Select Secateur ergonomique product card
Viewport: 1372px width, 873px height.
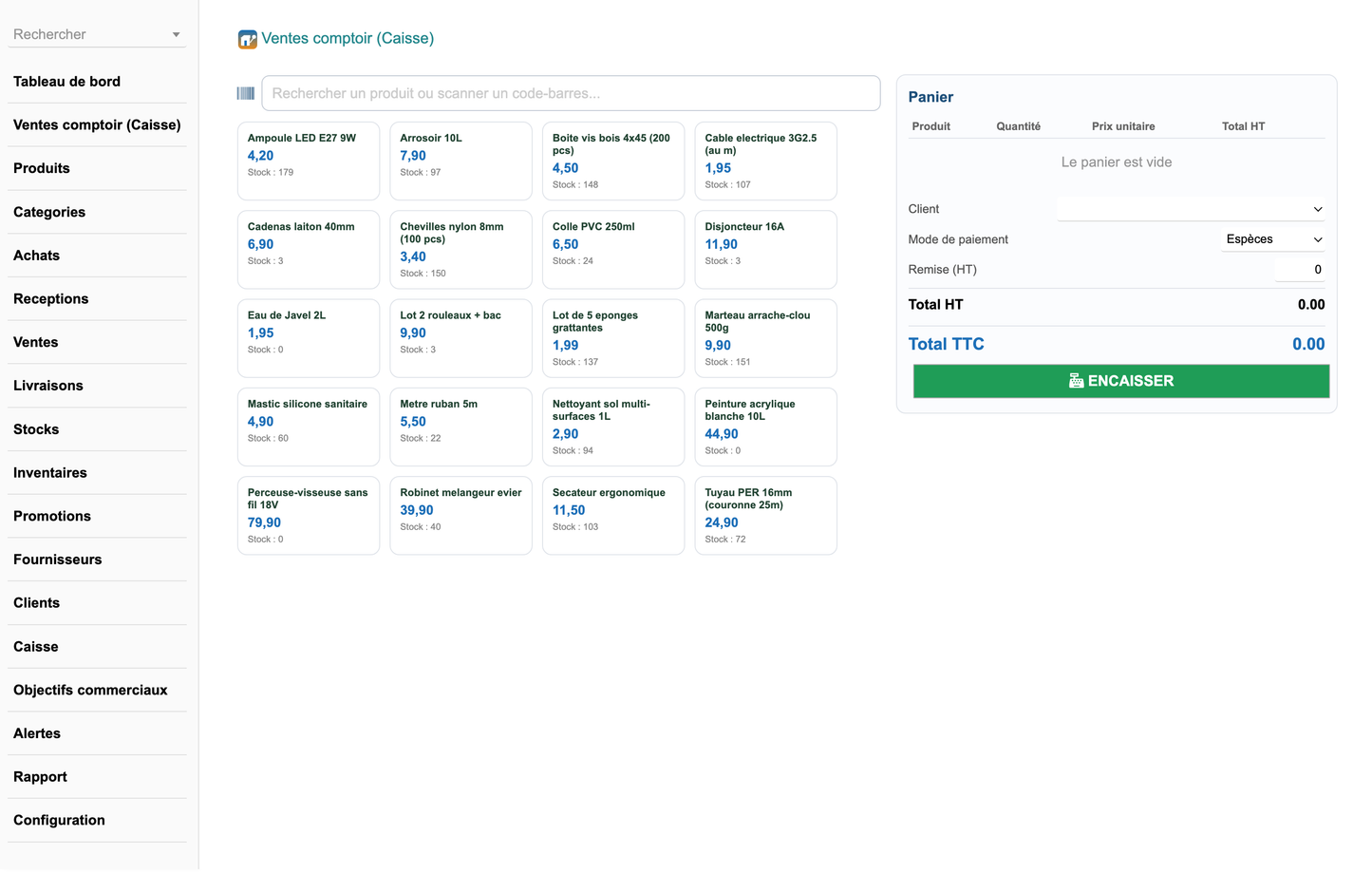tap(613, 516)
